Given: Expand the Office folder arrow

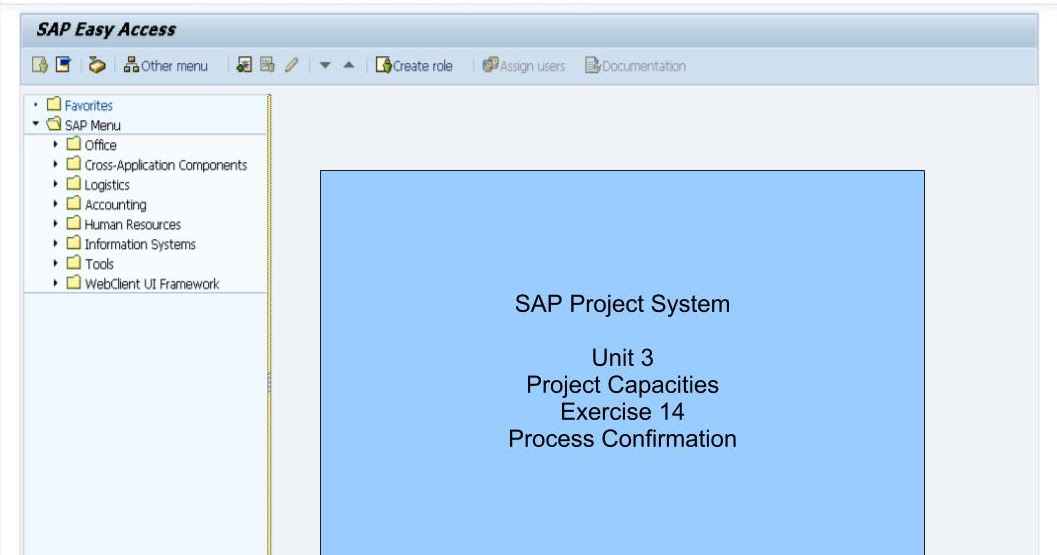Looking at the screenshot, I should [x=55, y=144].
